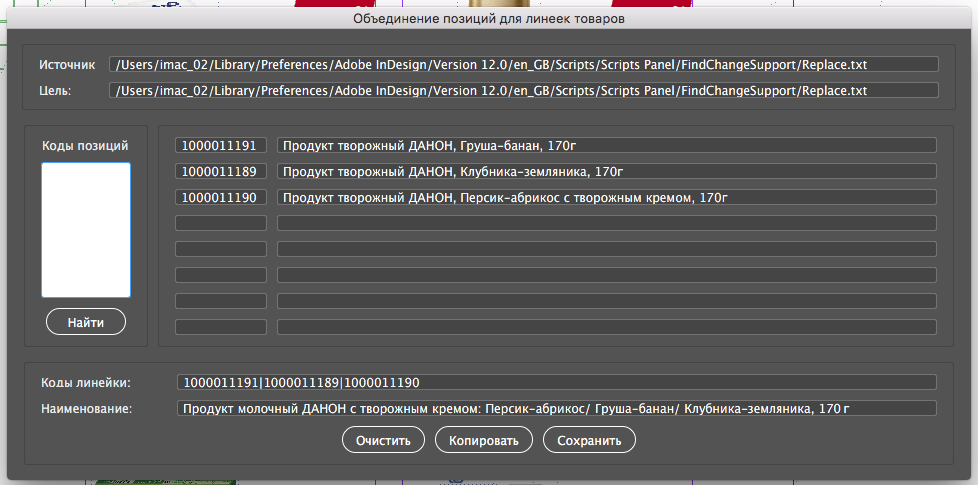Viewport: 978px width, 485px height.
Task: Click the Клубника-земляника product name field
Action: 607,171
